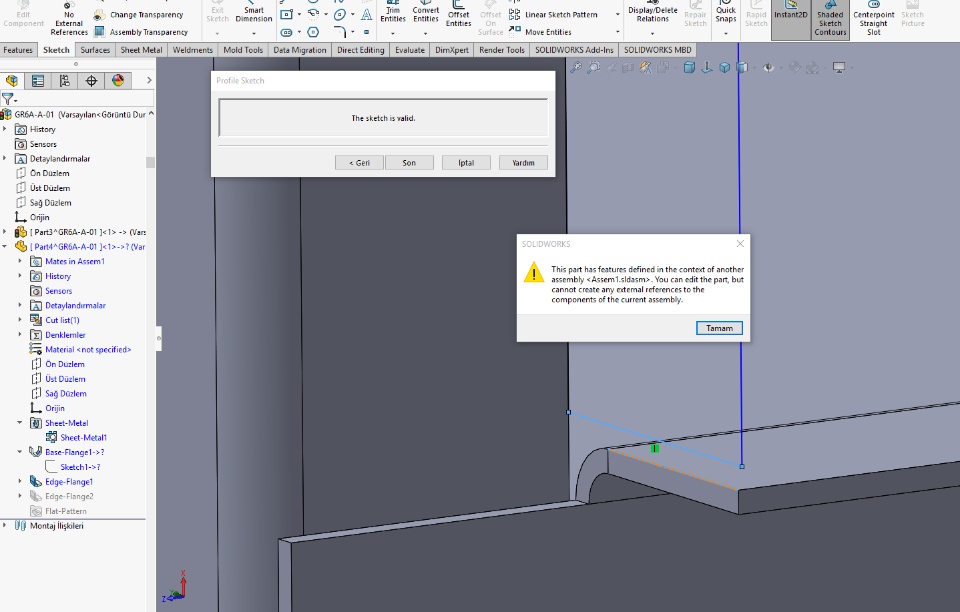Open Display/Delete Relations
This screenshot has height=612, width=960.
[x=653, y=13]
